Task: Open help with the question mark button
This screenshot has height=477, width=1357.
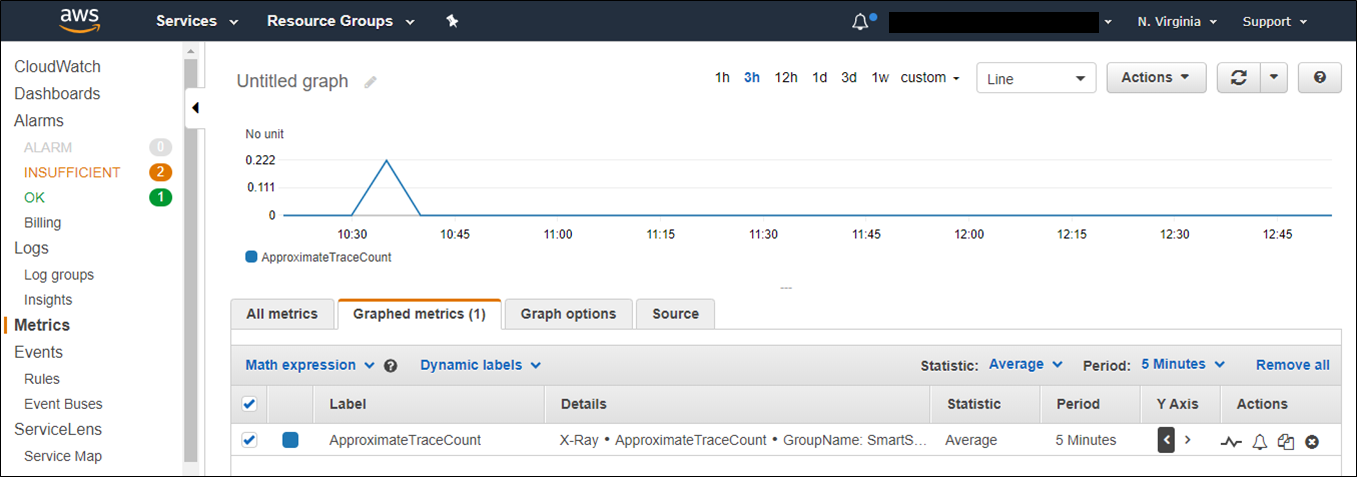Action: tap(1320, 78)
